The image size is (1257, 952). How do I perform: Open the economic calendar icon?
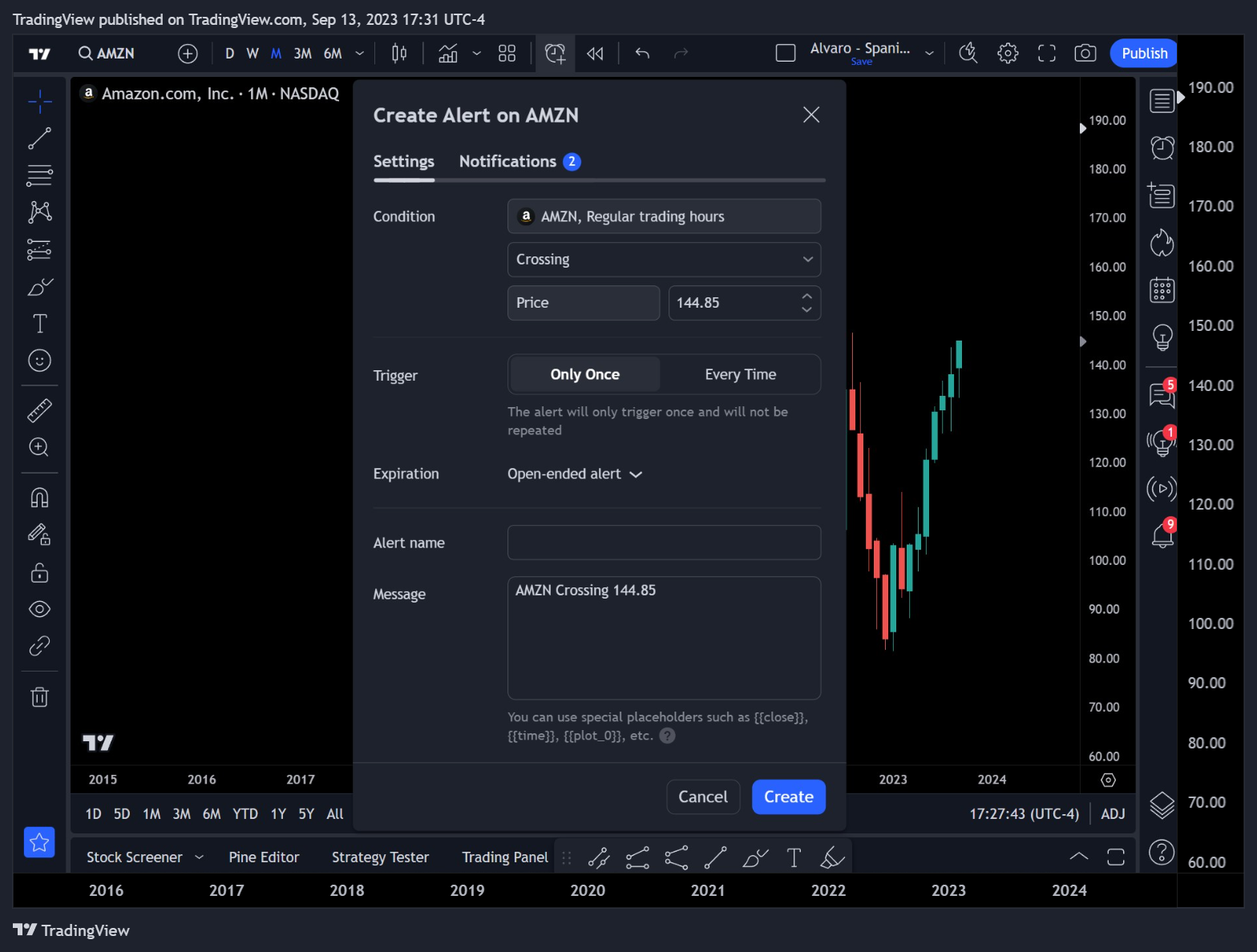pyautogui.click(x=1162, y=289)
